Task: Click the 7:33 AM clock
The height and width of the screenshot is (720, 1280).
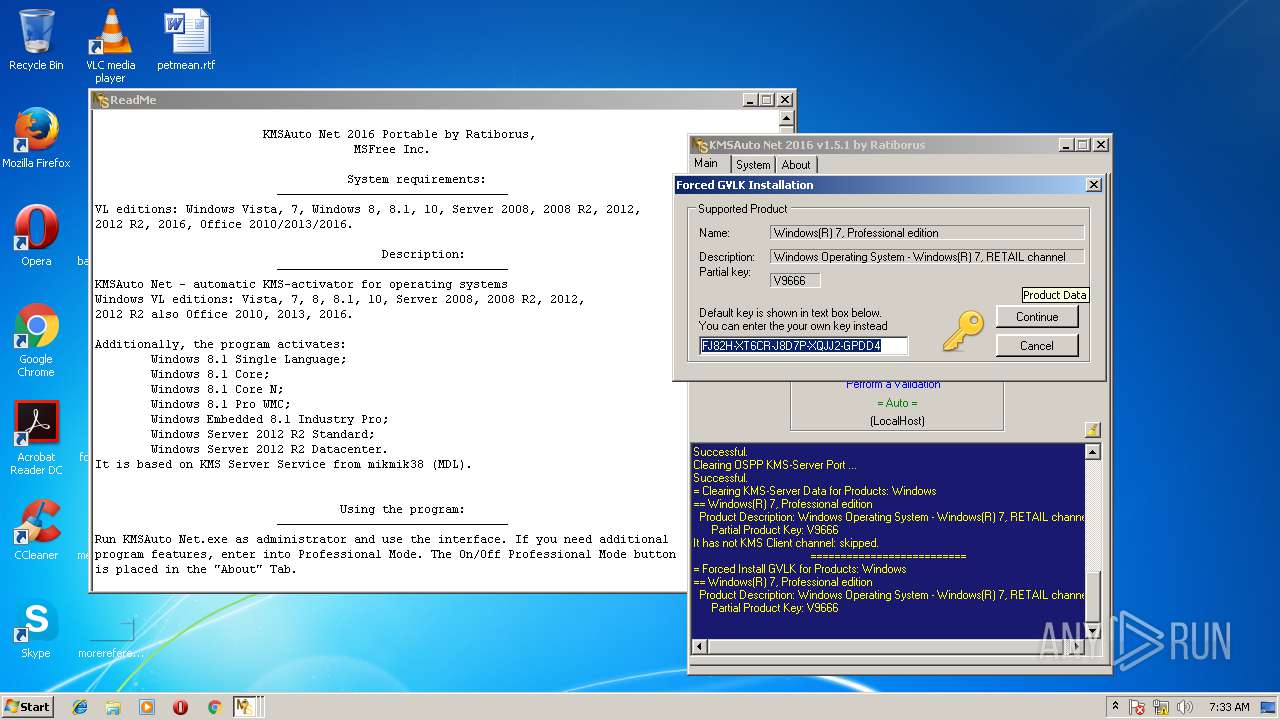Action: click(1229, 707)
